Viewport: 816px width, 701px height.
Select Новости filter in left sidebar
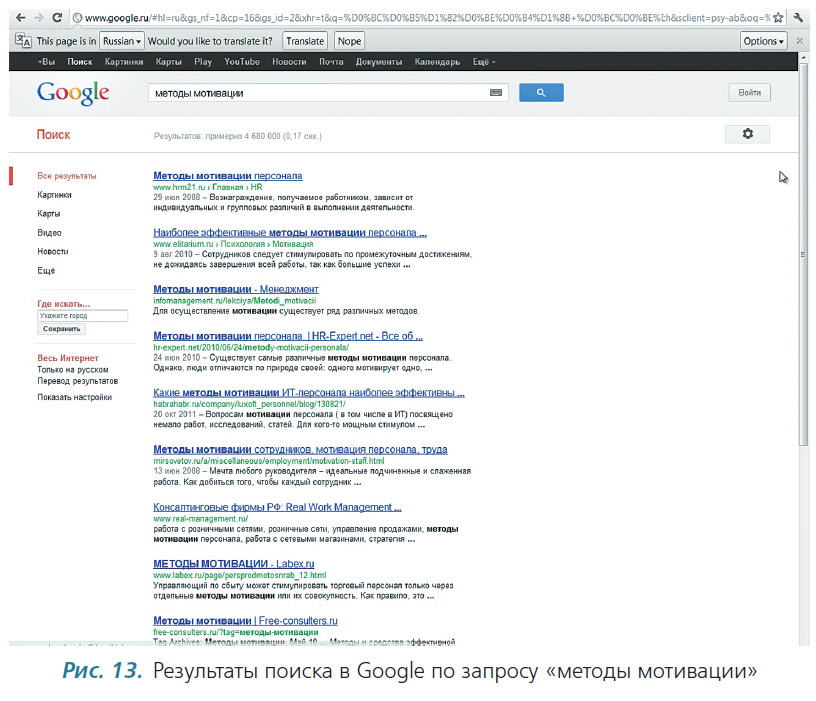coord(53,251)
